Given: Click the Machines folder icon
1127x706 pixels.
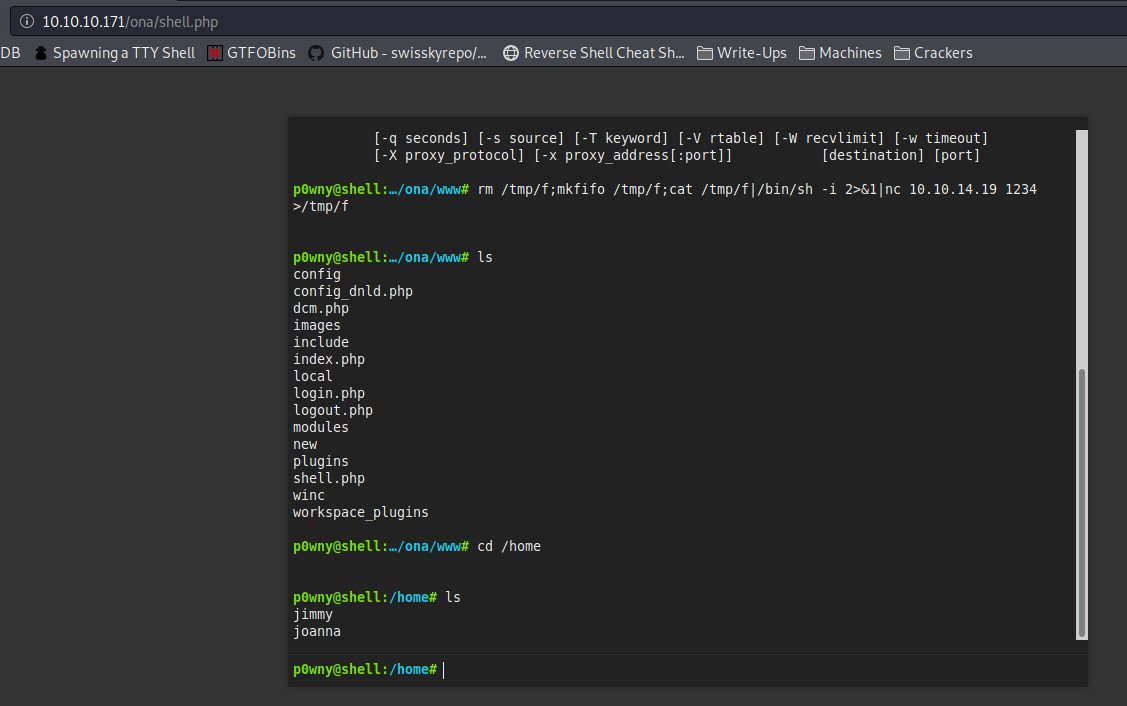Looking at the screenshot, I should click(x=806, y=53).
